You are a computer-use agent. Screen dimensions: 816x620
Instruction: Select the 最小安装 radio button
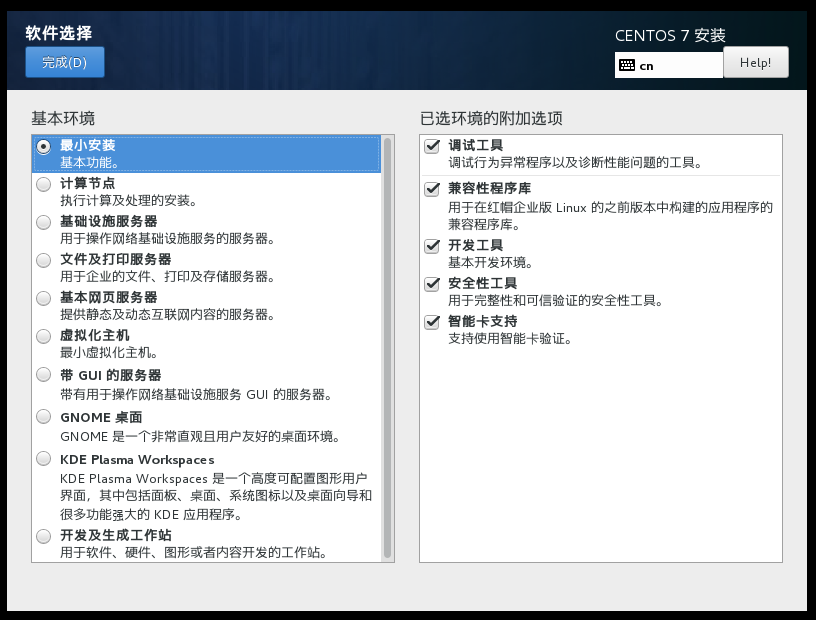pos(44,147)
